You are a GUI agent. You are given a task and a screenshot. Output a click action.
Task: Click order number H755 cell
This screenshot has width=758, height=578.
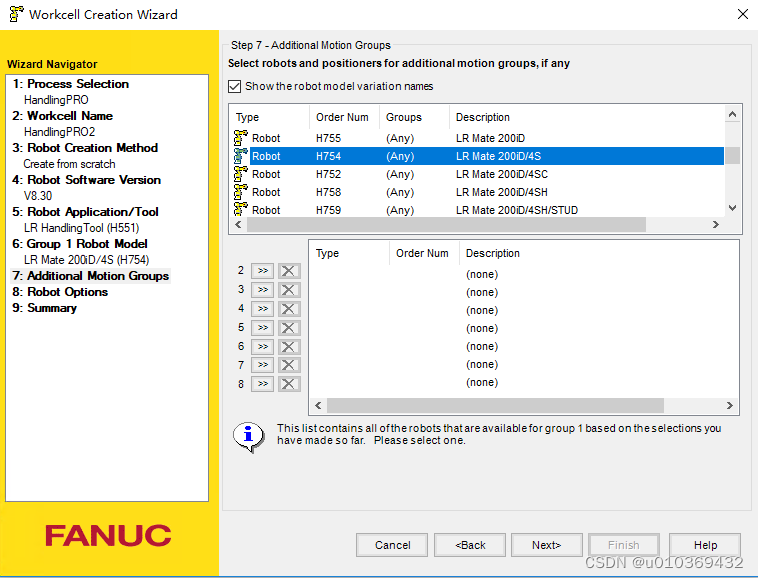(328, 138)
